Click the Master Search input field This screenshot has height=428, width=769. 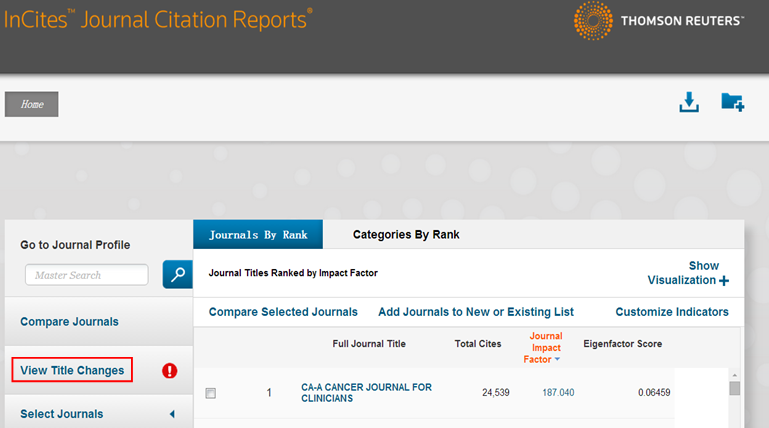[87, 275]
